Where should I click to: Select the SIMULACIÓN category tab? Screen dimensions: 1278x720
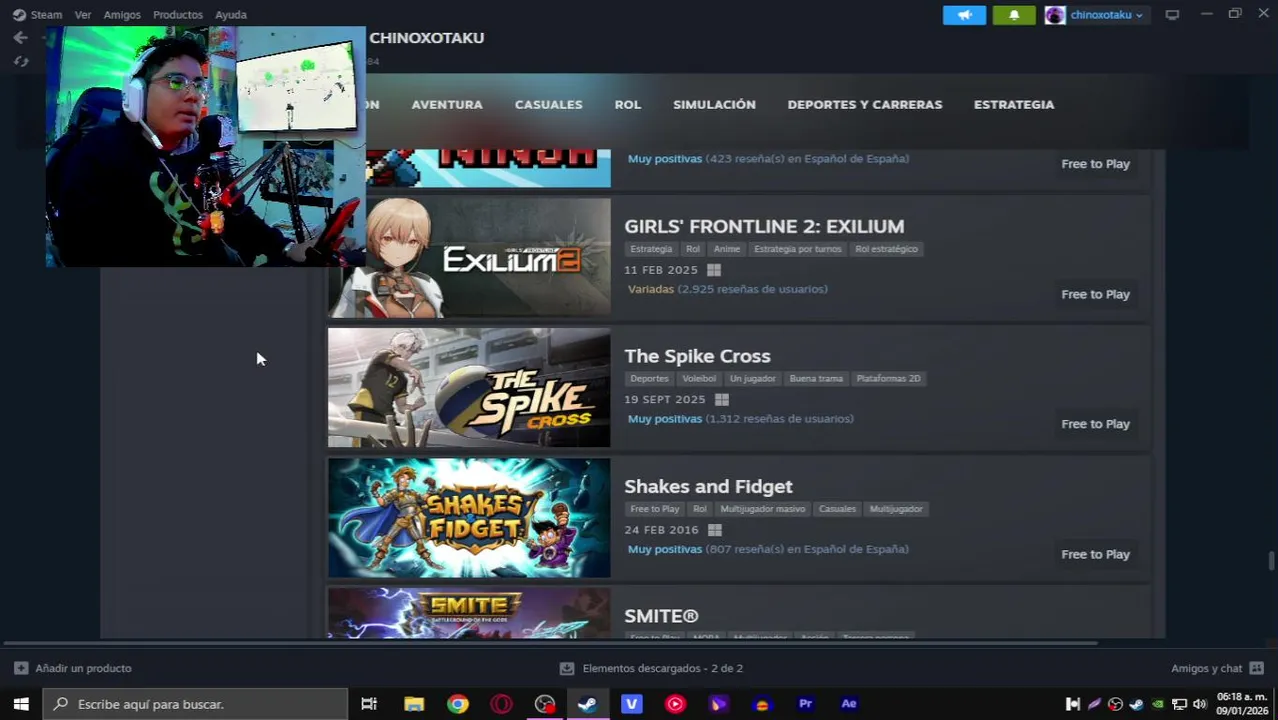click(x=714, y=104)
